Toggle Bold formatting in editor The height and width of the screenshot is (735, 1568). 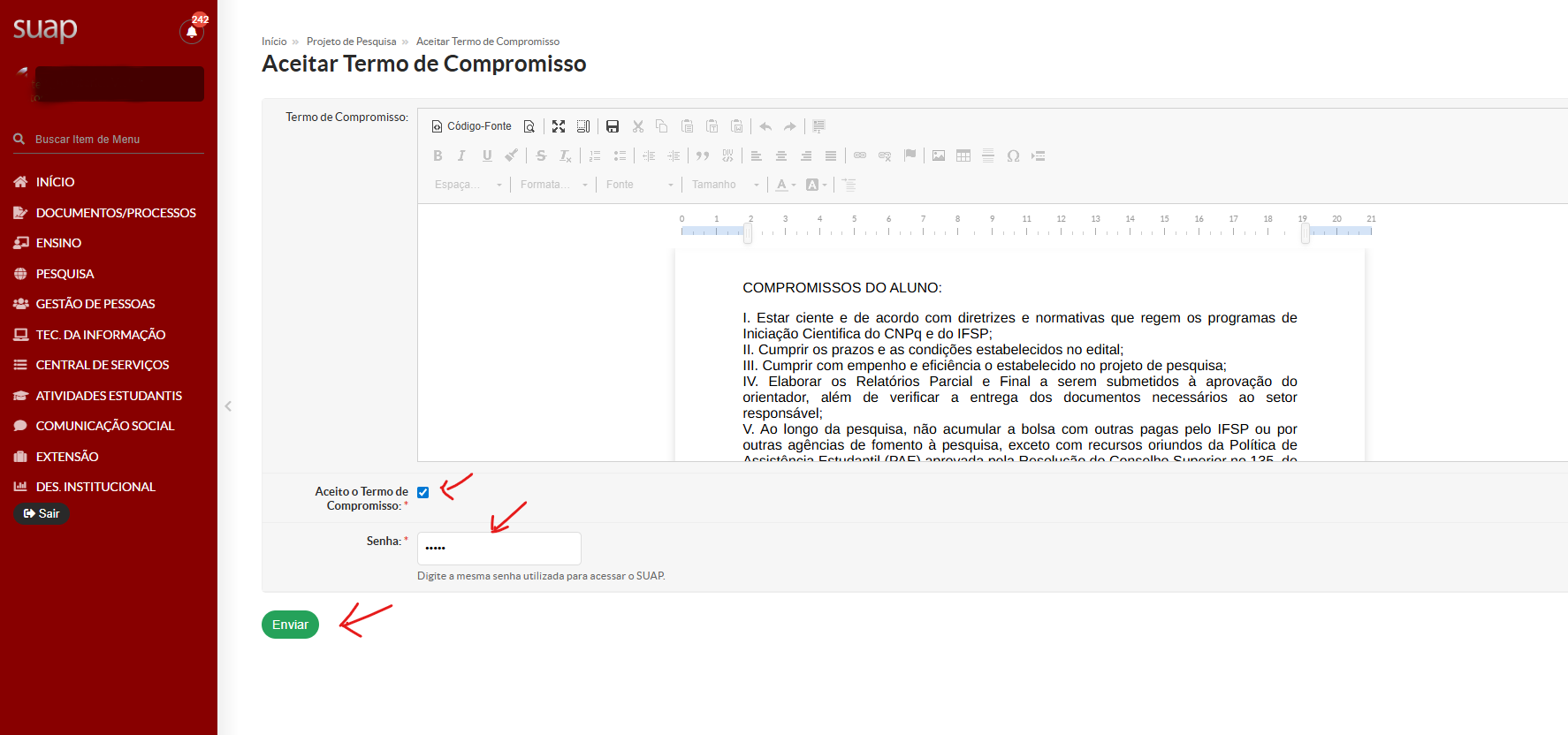438,155
